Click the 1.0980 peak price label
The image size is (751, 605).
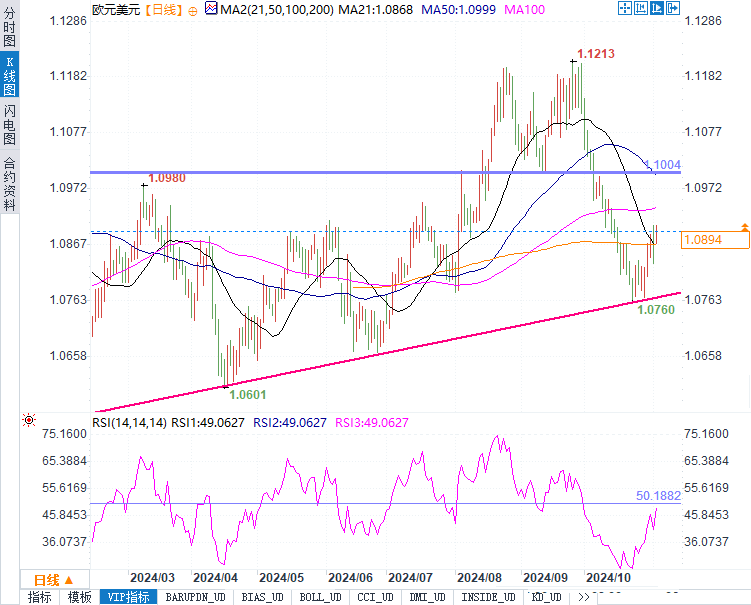tap(167, 178)
